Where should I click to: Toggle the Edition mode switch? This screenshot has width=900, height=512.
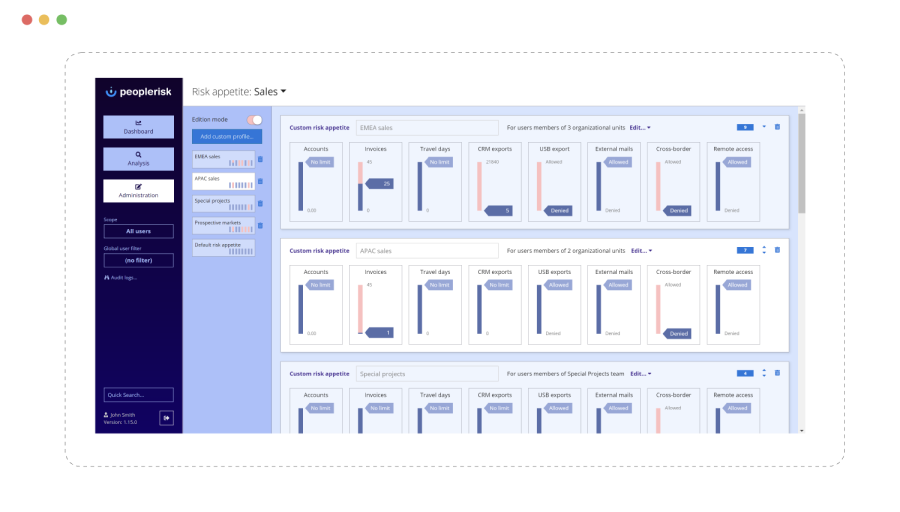point(255,120)
